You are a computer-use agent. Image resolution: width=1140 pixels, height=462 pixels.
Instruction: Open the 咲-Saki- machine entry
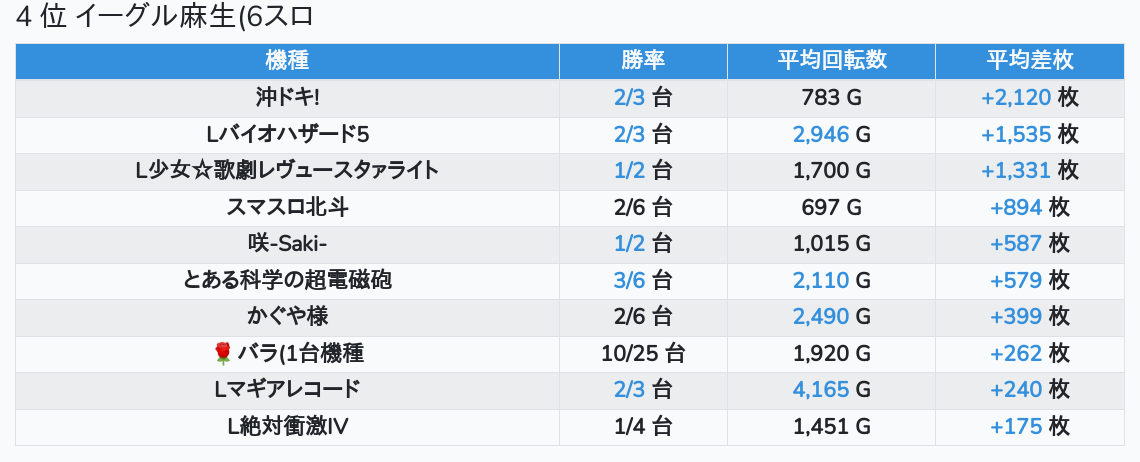pos(287,244)
